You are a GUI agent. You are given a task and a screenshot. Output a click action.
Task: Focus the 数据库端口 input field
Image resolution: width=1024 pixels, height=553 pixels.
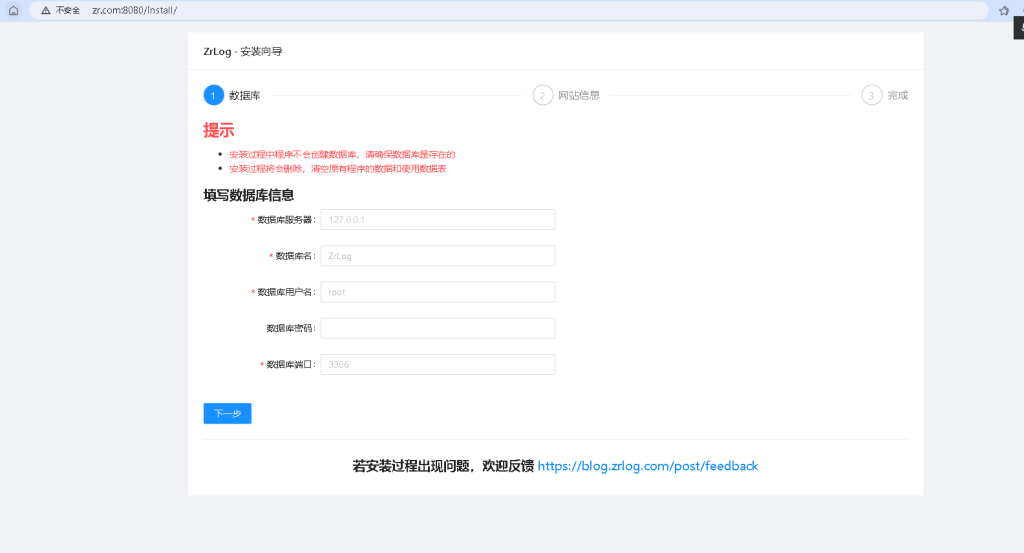tap(437, 365)
